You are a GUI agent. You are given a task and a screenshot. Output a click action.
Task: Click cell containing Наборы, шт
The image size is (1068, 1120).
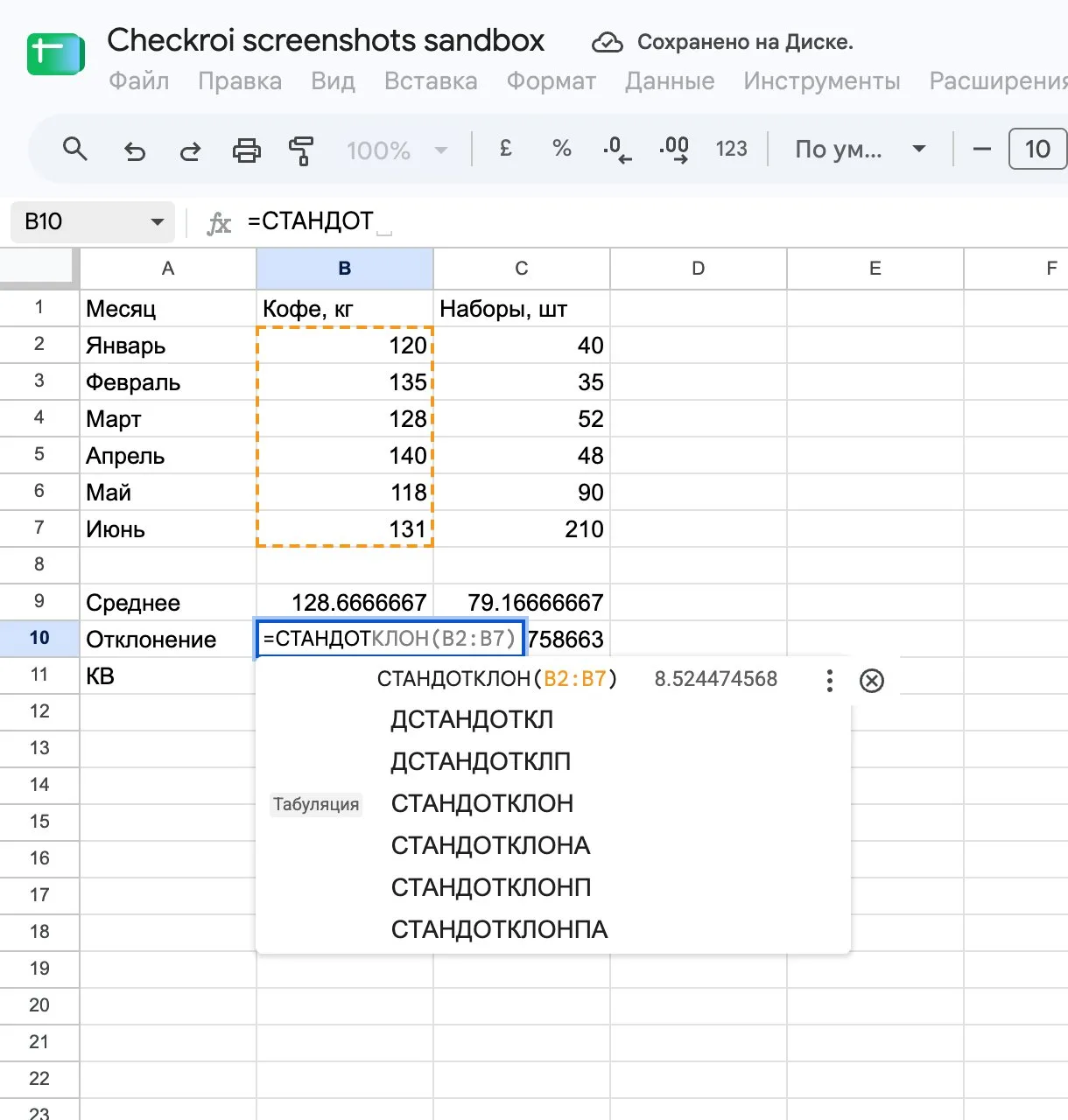(x=522, y=308)
